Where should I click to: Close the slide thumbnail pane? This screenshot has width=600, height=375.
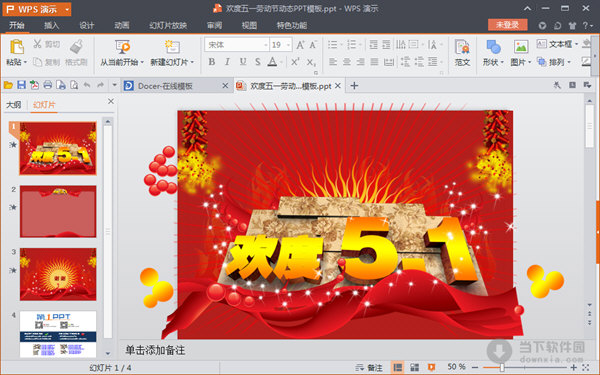pyautogui.click(x=111, y=101)
